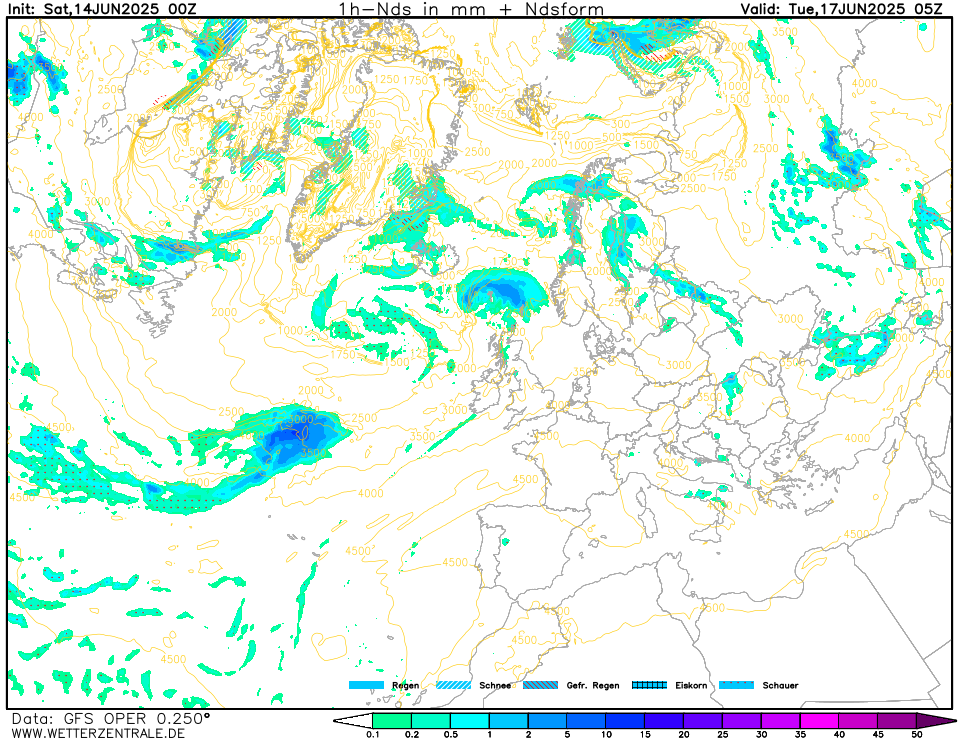Click scale segment between 5 and 10

click(587, 721)
